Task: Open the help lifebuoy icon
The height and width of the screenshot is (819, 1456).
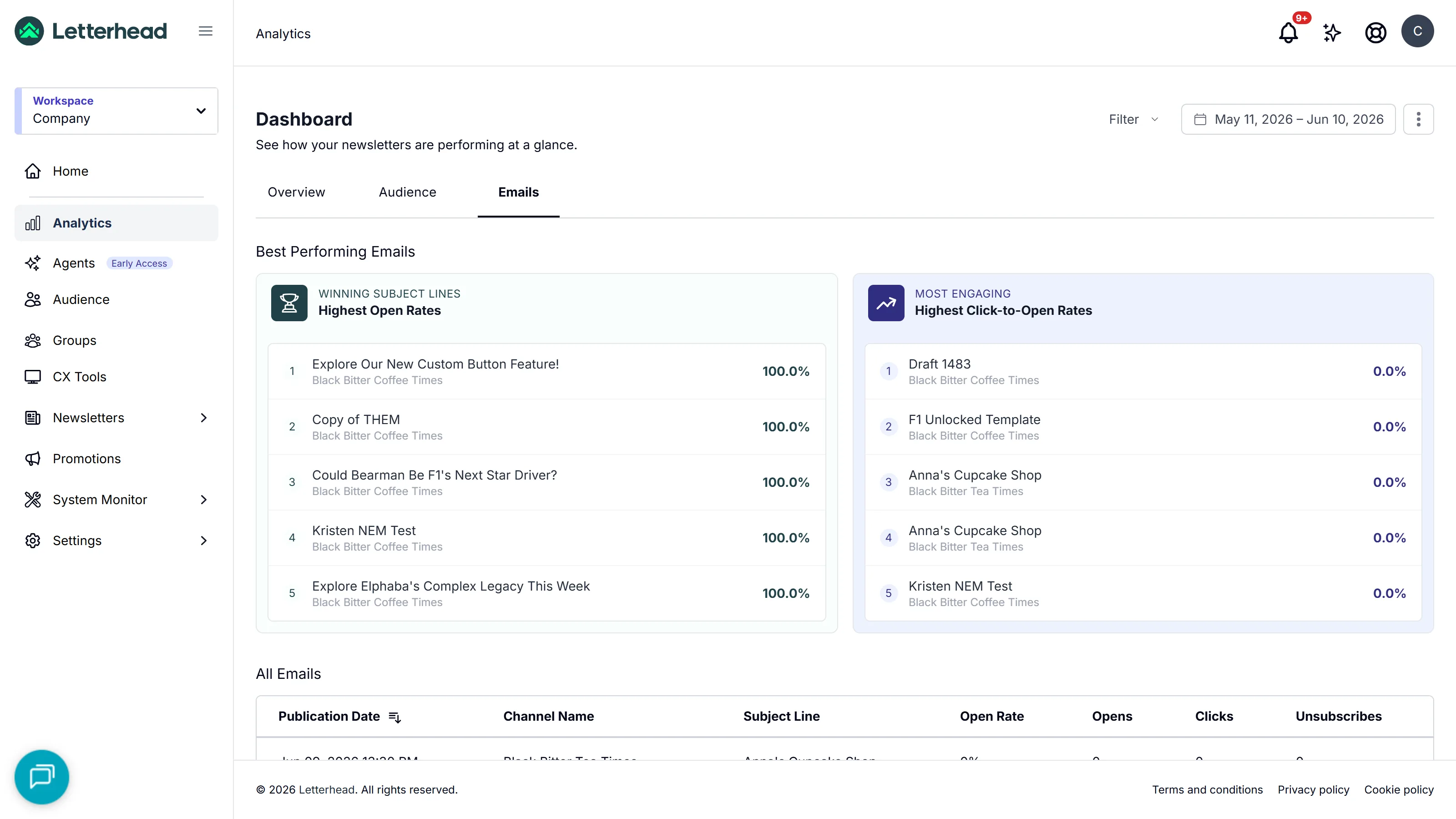Action: pos(1375,32)
